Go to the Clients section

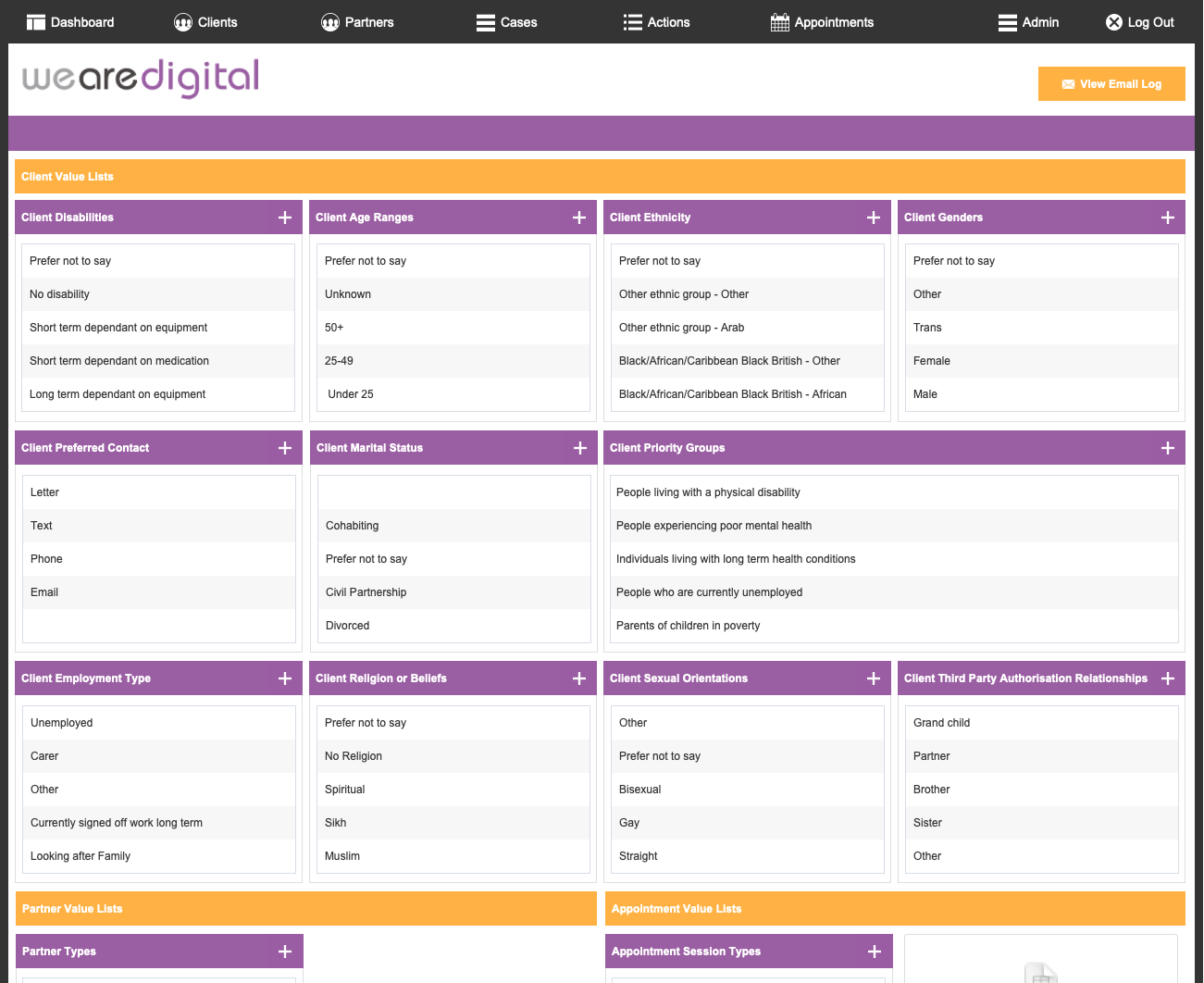(205, 22)
